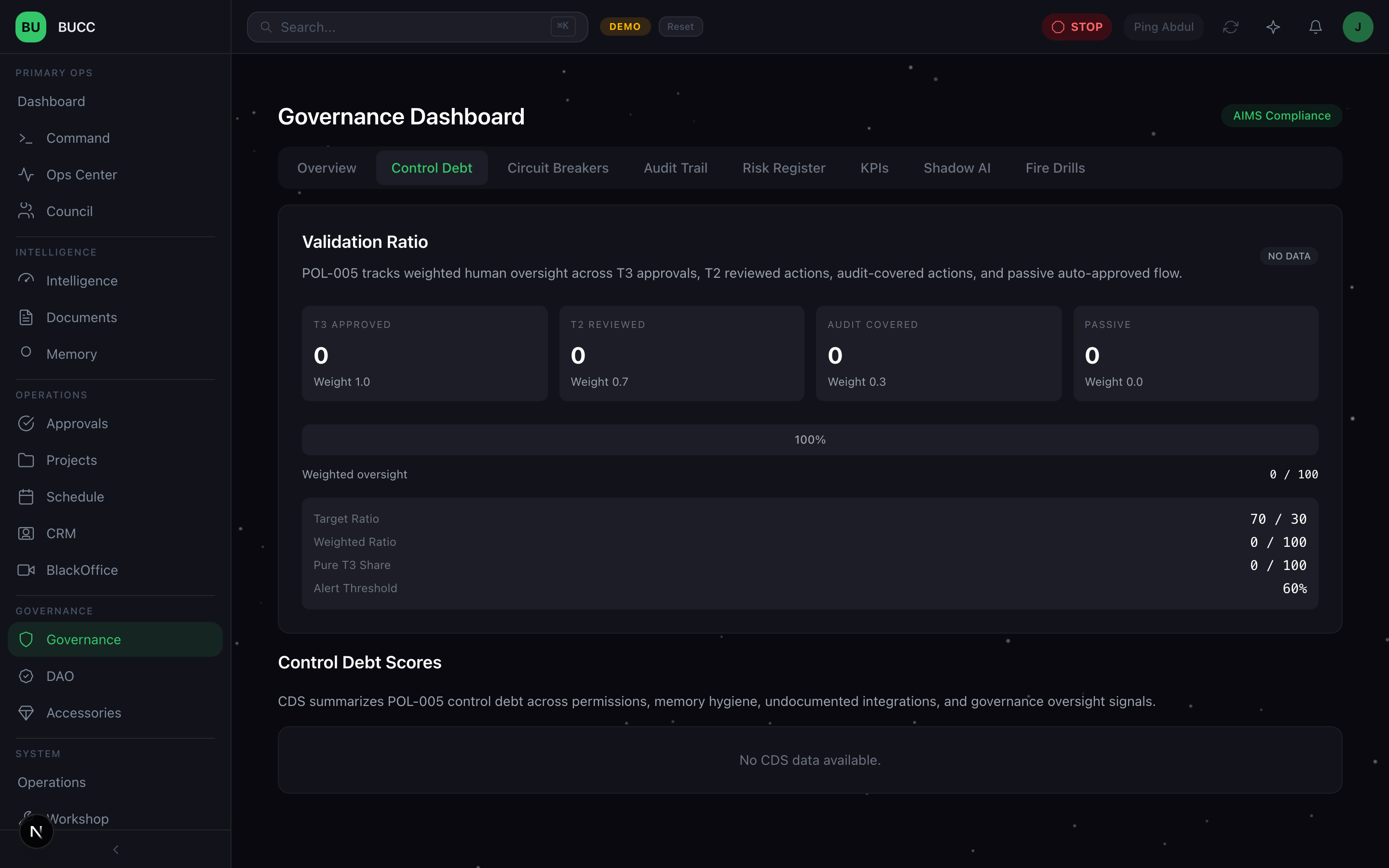Click the Governance shield icon
The image size is (1389, 868).
click(26, 639)
